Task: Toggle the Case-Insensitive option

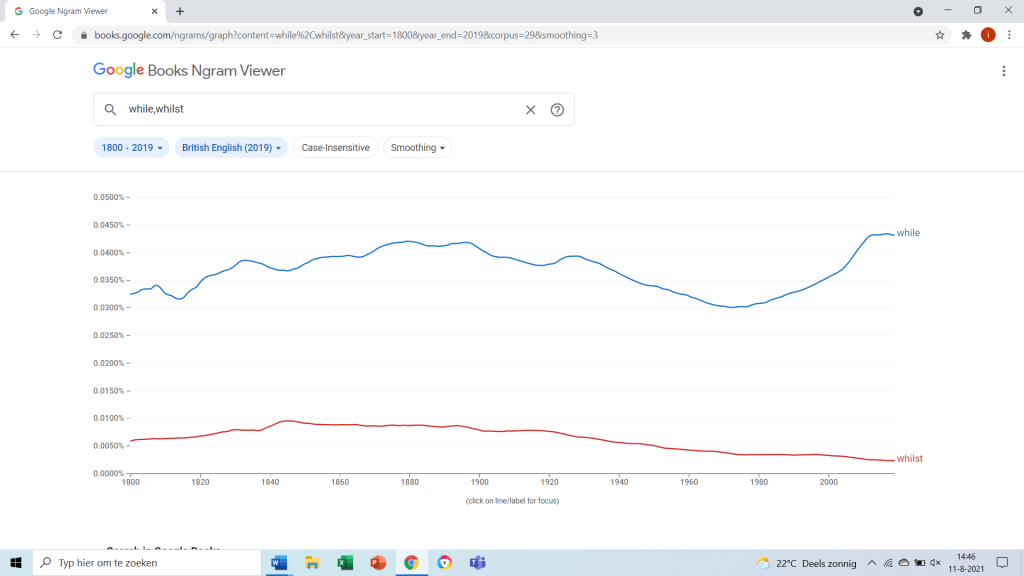Action: pos(335,148)
